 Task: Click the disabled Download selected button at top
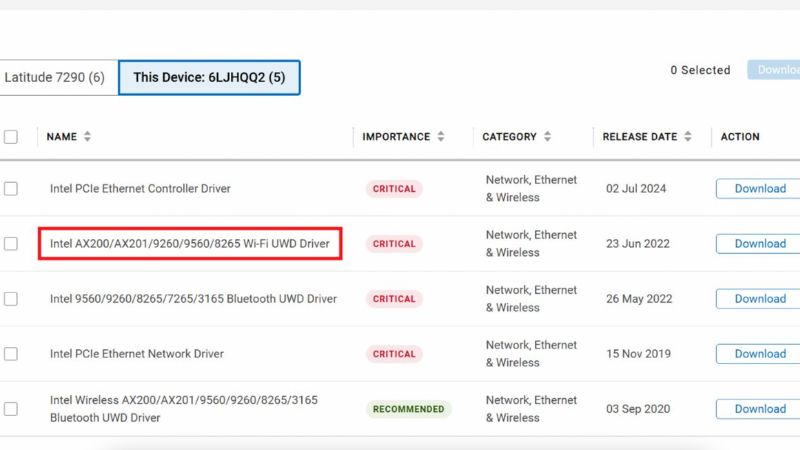[x=774, y=70]
